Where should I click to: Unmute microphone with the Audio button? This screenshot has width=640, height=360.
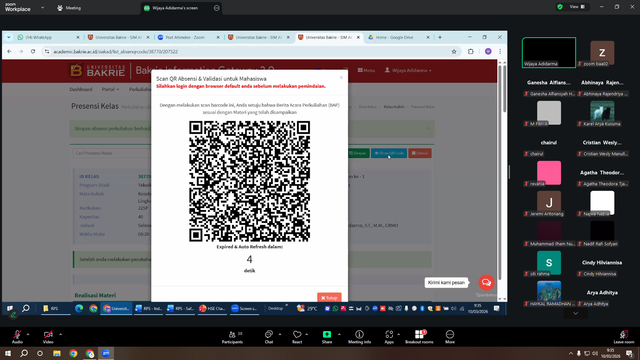tap(17, 337)
